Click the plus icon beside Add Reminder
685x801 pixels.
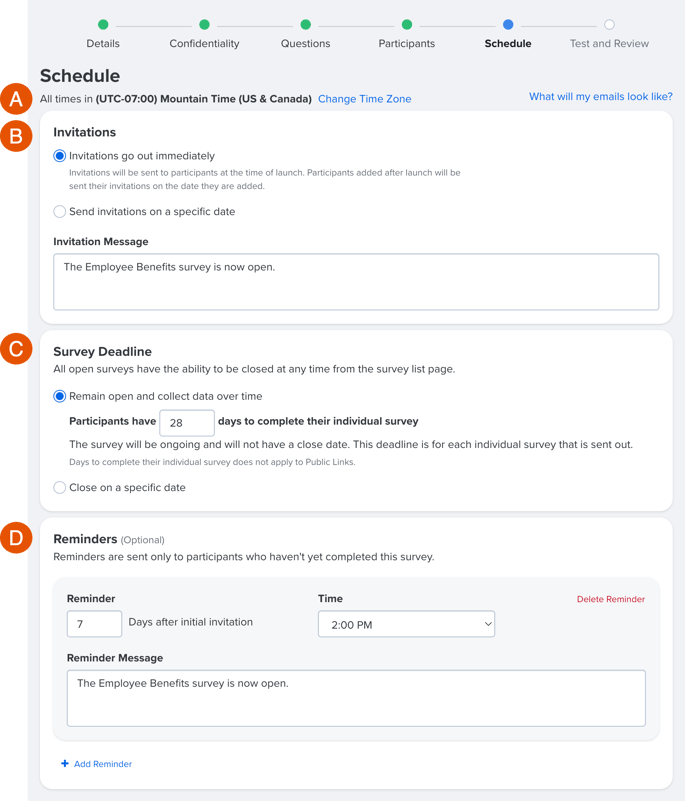click(65, 763)
